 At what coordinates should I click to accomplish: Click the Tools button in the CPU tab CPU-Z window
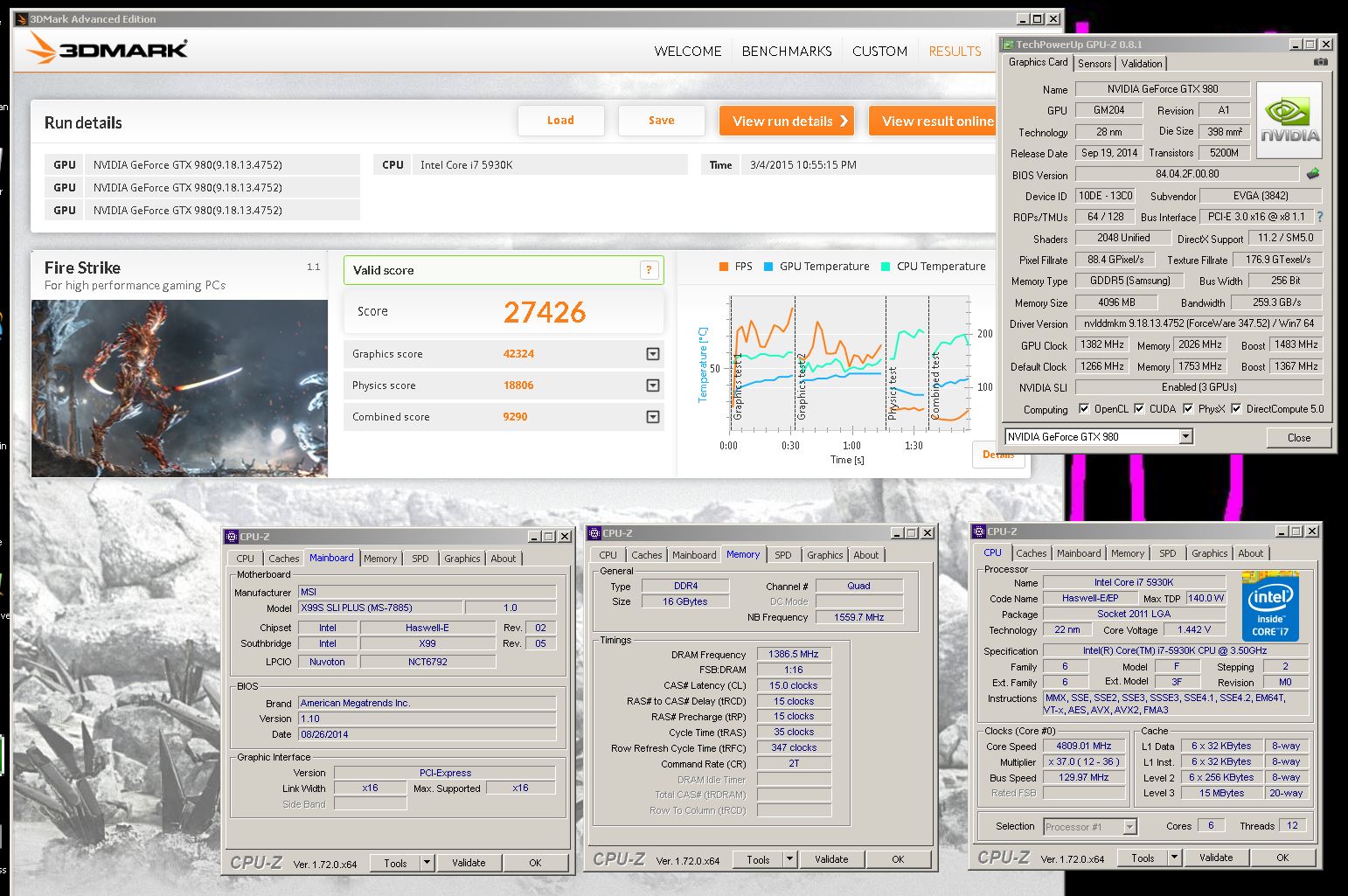tap(1143, 858)
